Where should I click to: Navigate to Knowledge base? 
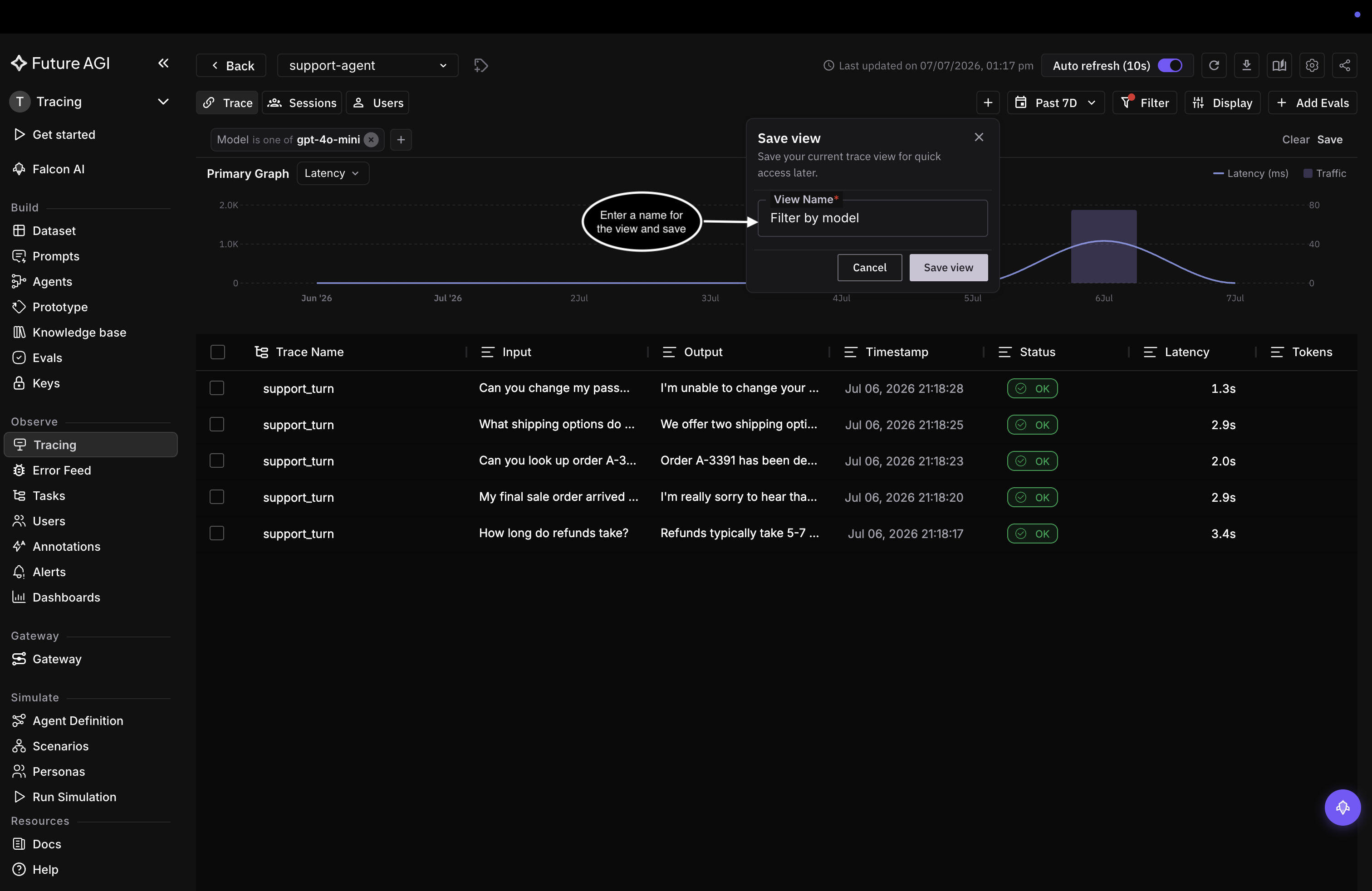(x=90, y=332)
